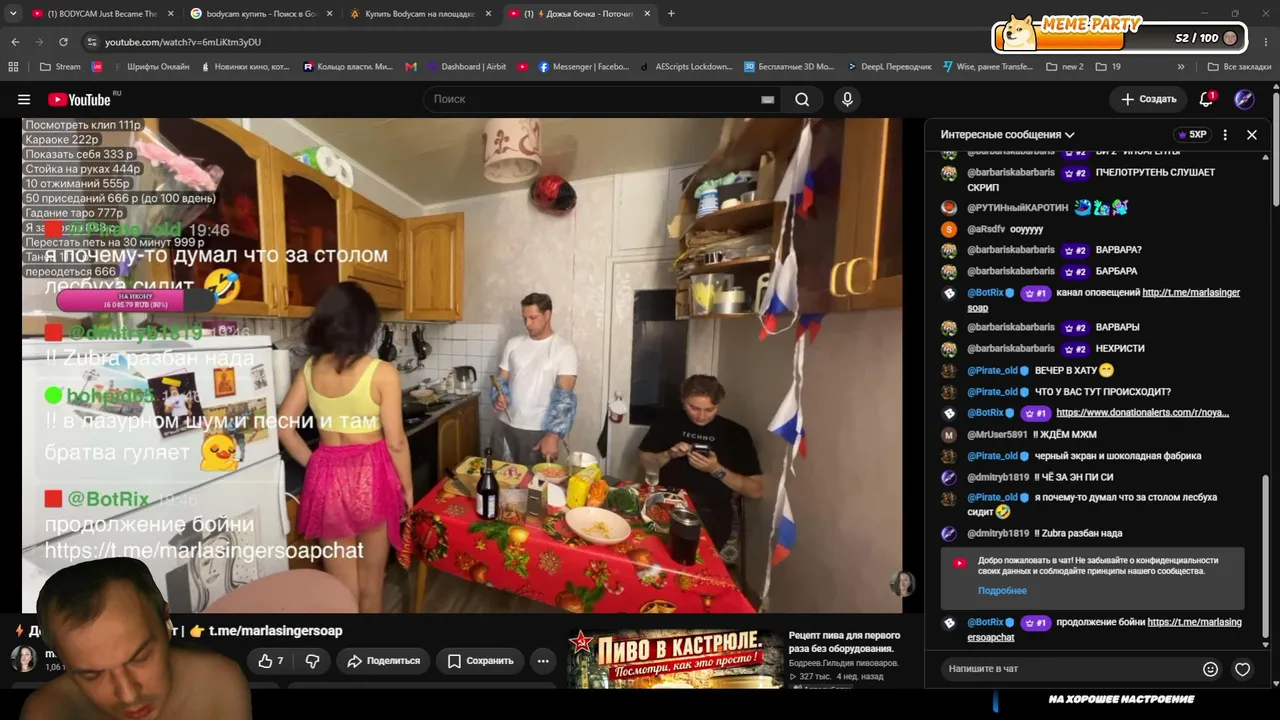Open the YouTube bookmark icon in bookmarks bar
The image size is (1280, 720).
(523, 67)
